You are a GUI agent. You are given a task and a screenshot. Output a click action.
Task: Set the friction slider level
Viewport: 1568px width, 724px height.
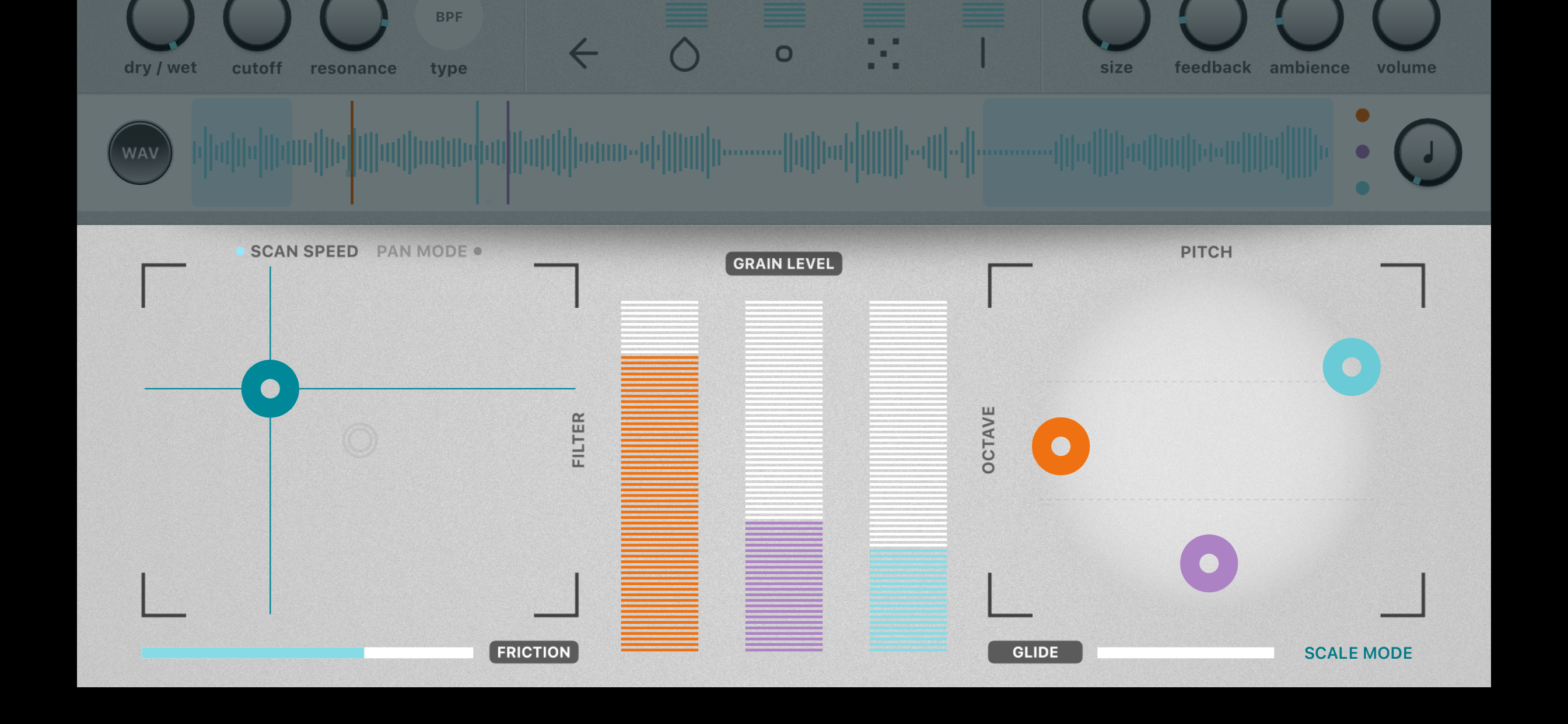coord(307,653)
